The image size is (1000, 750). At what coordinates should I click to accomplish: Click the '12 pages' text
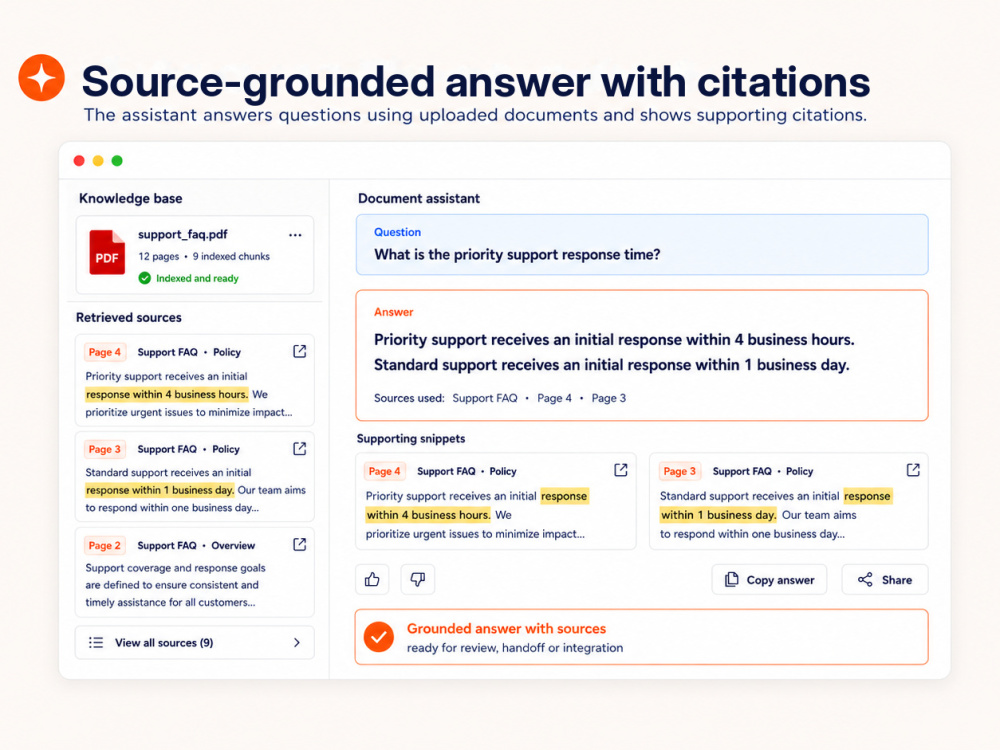[x=159, y=256]
